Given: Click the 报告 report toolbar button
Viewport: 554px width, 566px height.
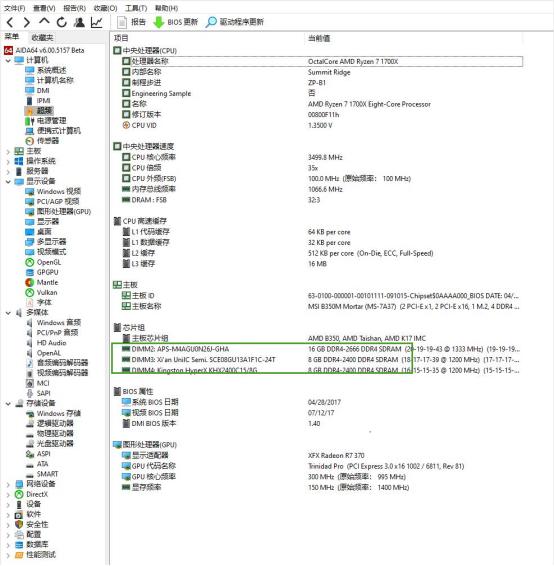Looking at the screenshot, I should [132, 22].
